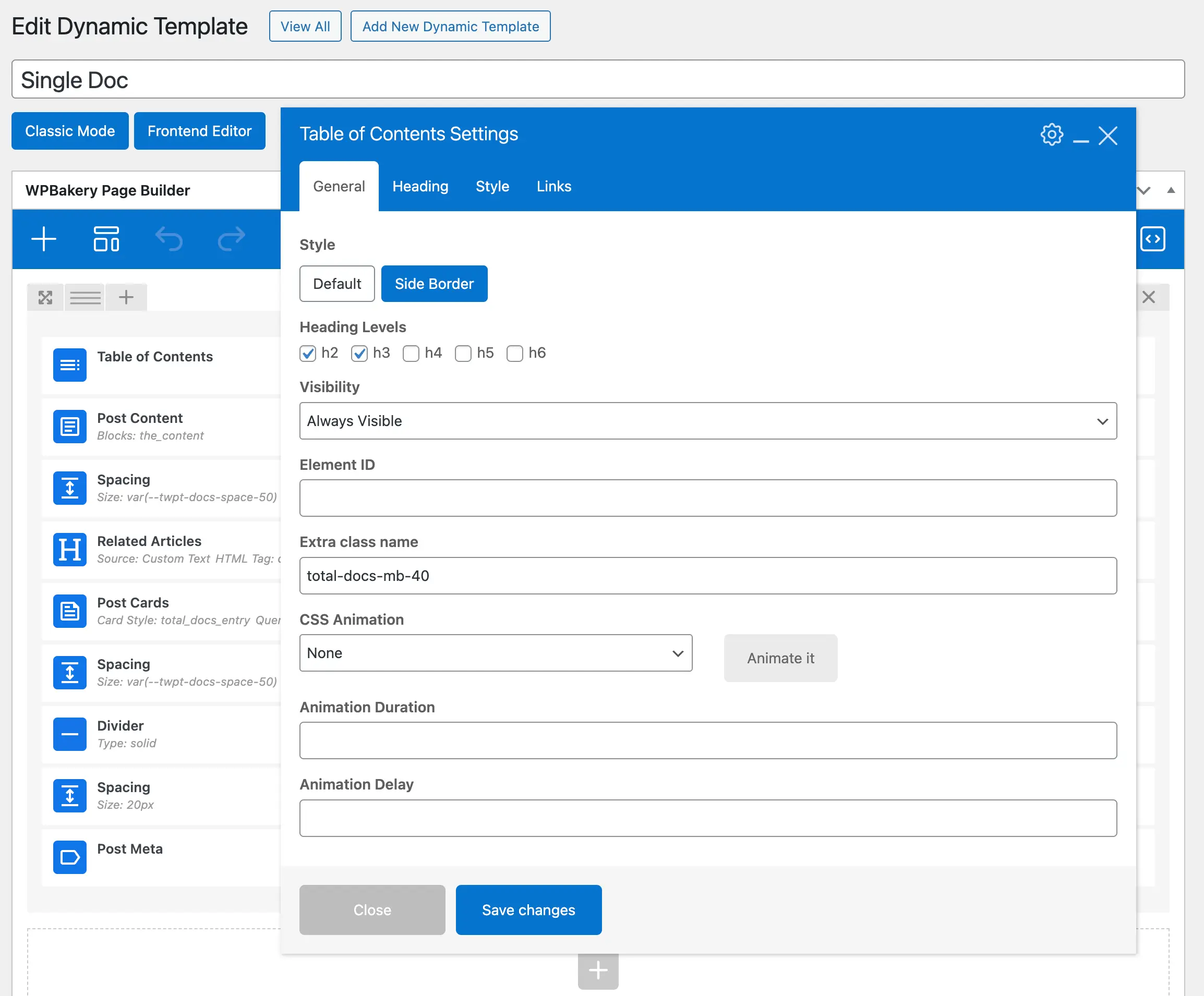The image size is (1204, 996).
Task: Uncheck the h2 heading level
Action: [308, 354]
